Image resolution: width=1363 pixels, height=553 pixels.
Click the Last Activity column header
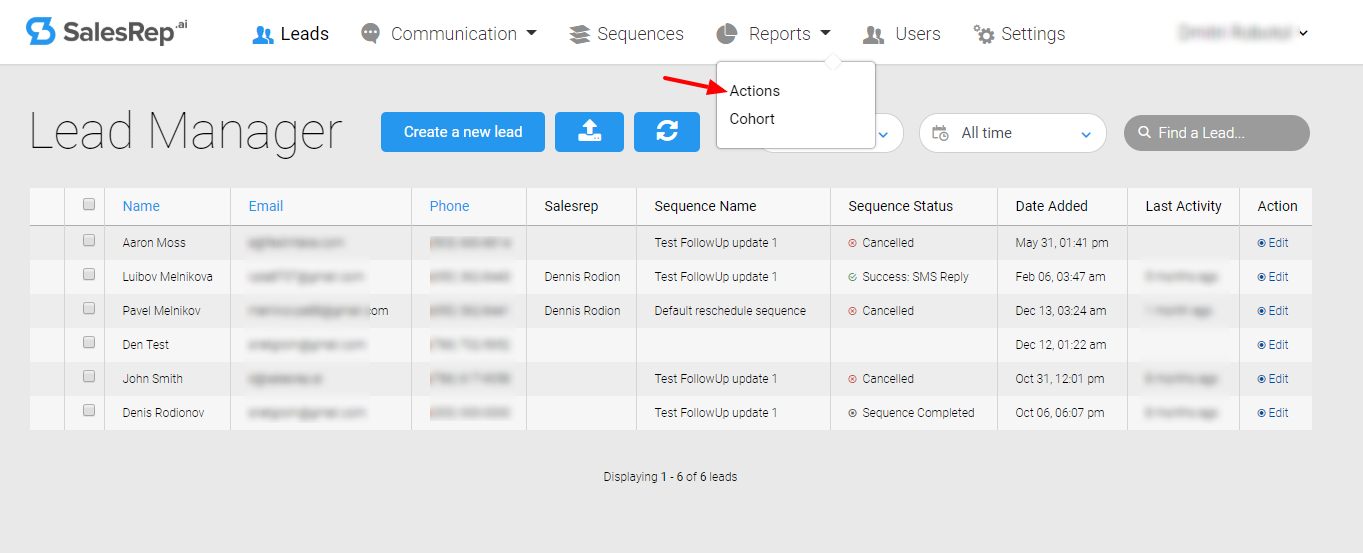[x=1184, y=206]
